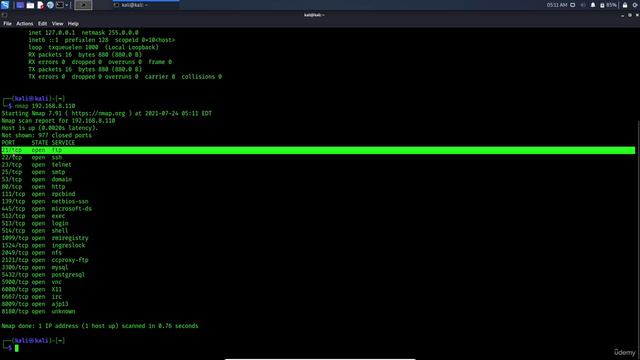This screenshot has width=640, height=360.
Task: Click the 5432/tcp postgresql line
Action: 43,275
